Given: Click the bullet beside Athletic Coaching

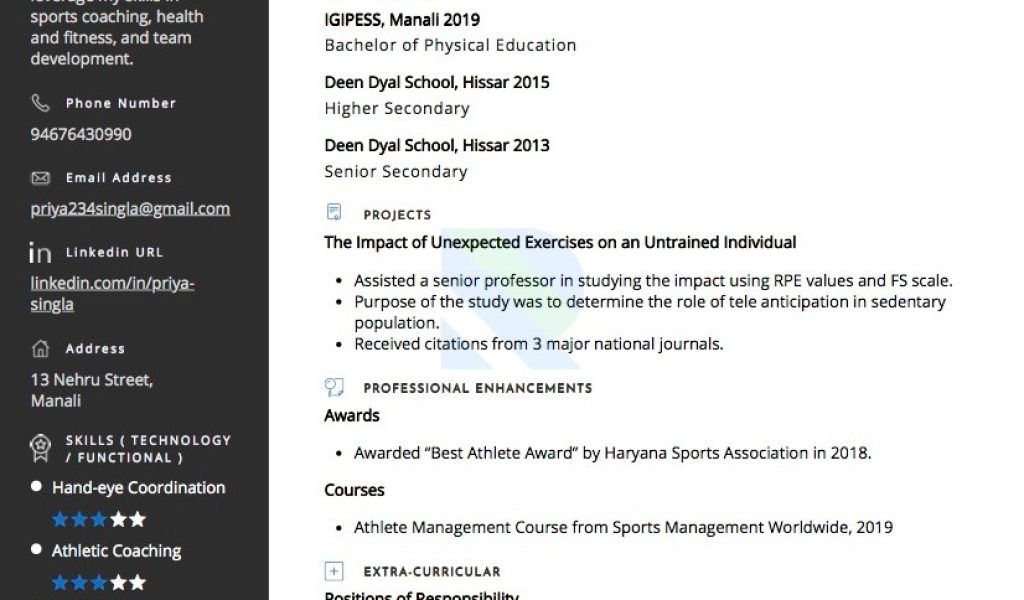Looking at the screenshot, I should tap(37, 550).
